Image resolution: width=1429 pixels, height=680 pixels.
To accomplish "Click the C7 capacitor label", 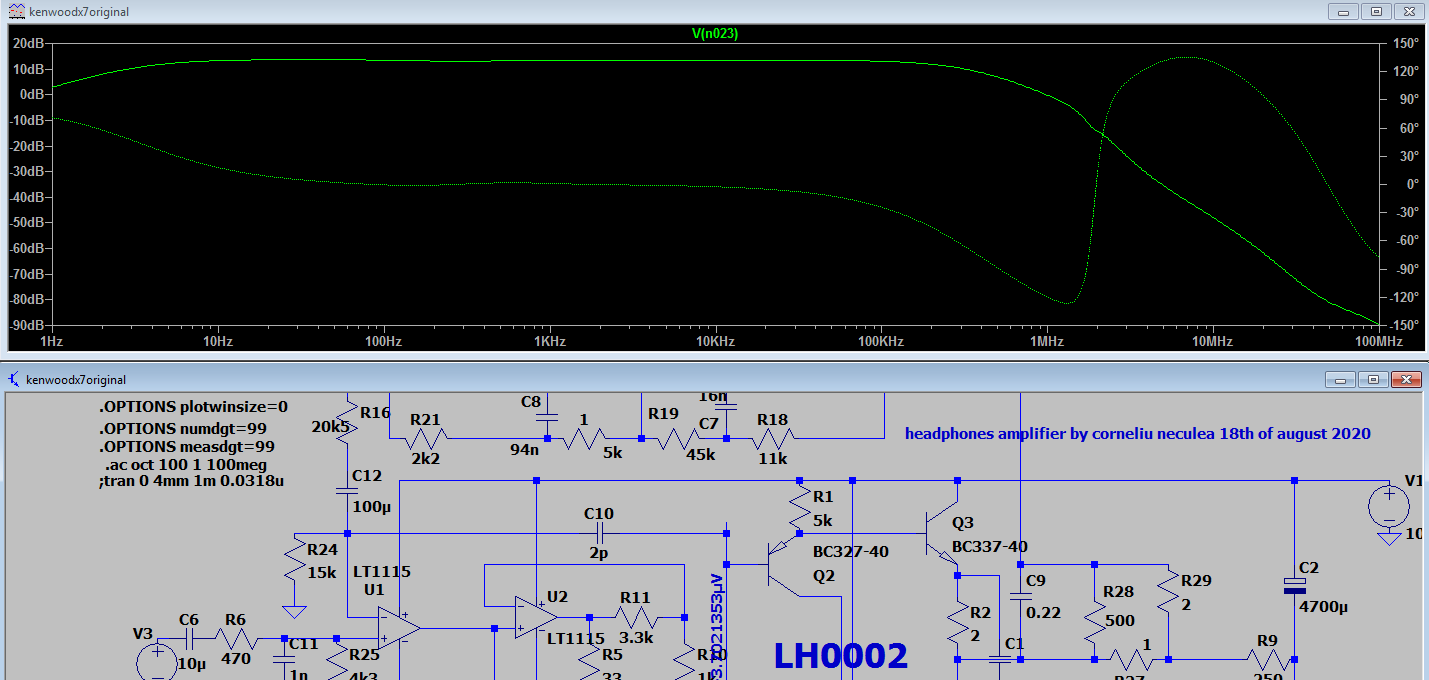I will click(709, 424).
